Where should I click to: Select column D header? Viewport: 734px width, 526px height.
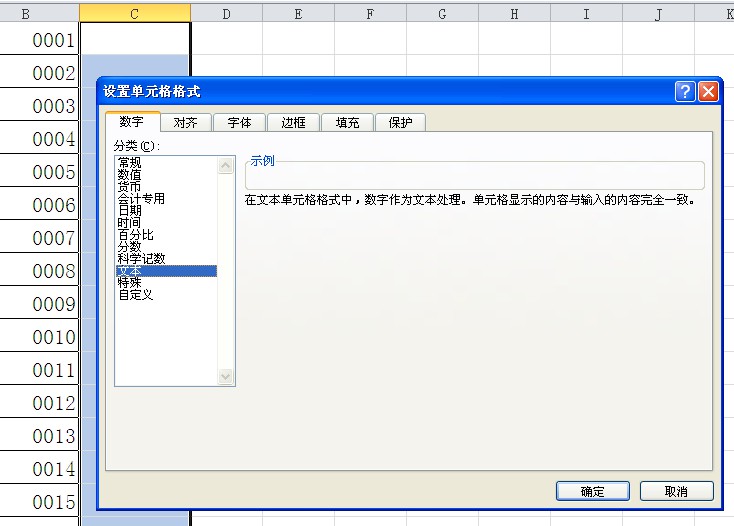point(227,14)
